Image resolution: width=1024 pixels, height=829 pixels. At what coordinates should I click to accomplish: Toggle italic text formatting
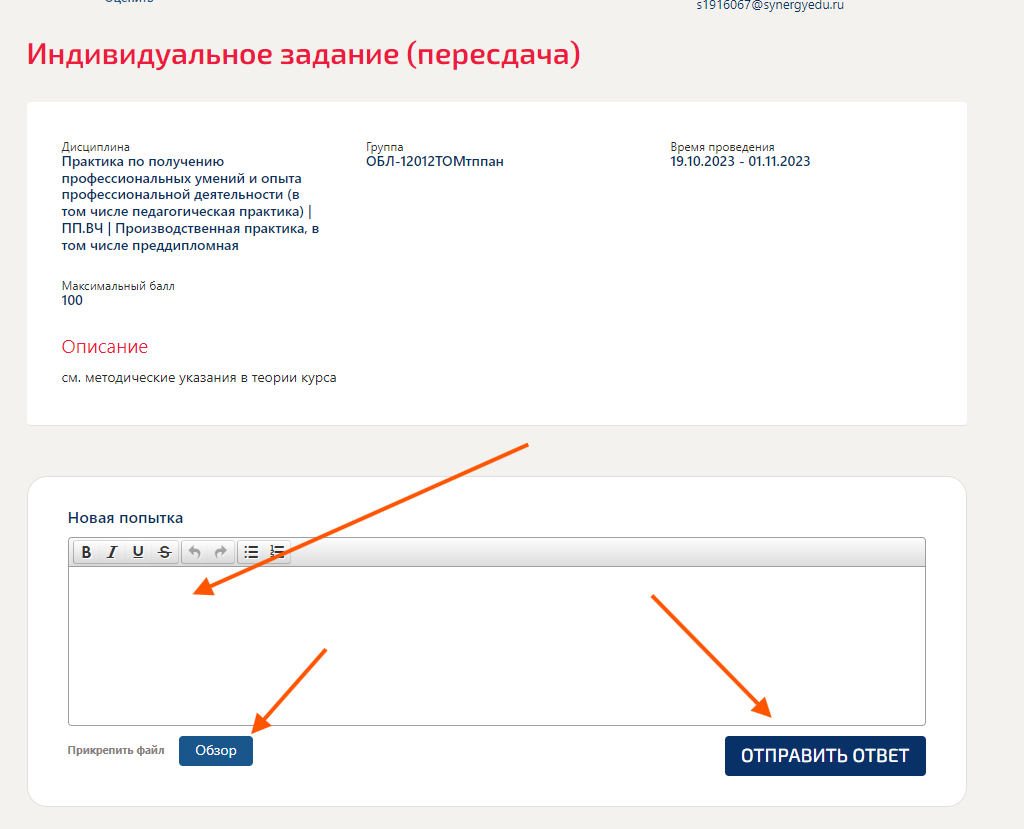[x=112, y=551]
